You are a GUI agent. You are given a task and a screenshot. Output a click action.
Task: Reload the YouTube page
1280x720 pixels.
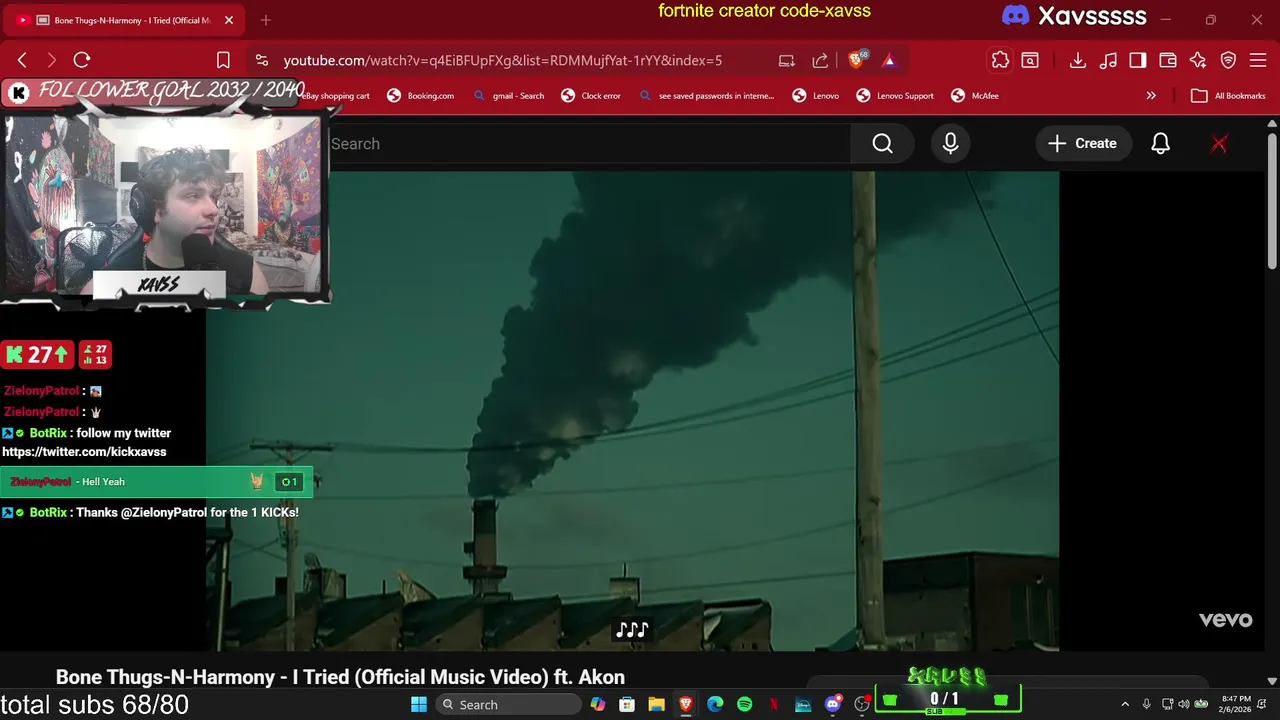pyautogui.click(x=82, y=60)
